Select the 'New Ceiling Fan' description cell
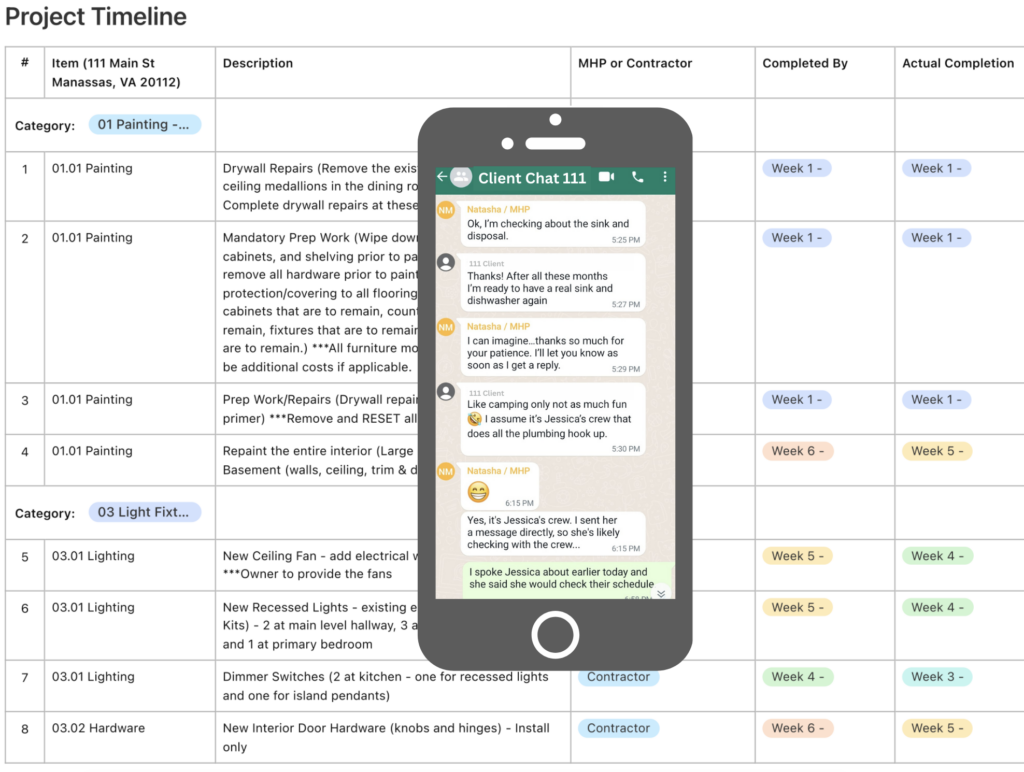 [x=317, y=566]
